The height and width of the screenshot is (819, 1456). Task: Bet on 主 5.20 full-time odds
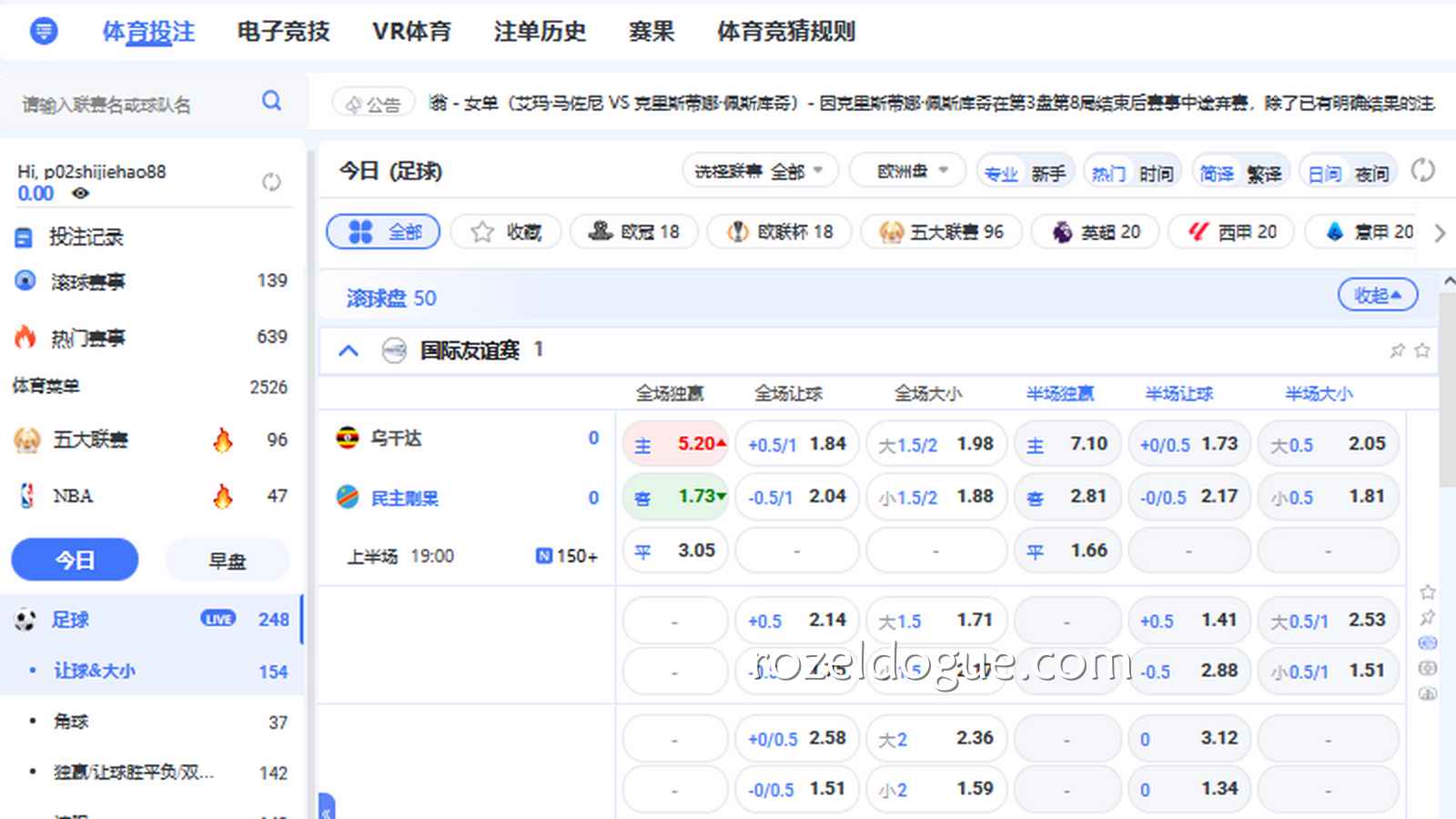(x=675, y=444)
